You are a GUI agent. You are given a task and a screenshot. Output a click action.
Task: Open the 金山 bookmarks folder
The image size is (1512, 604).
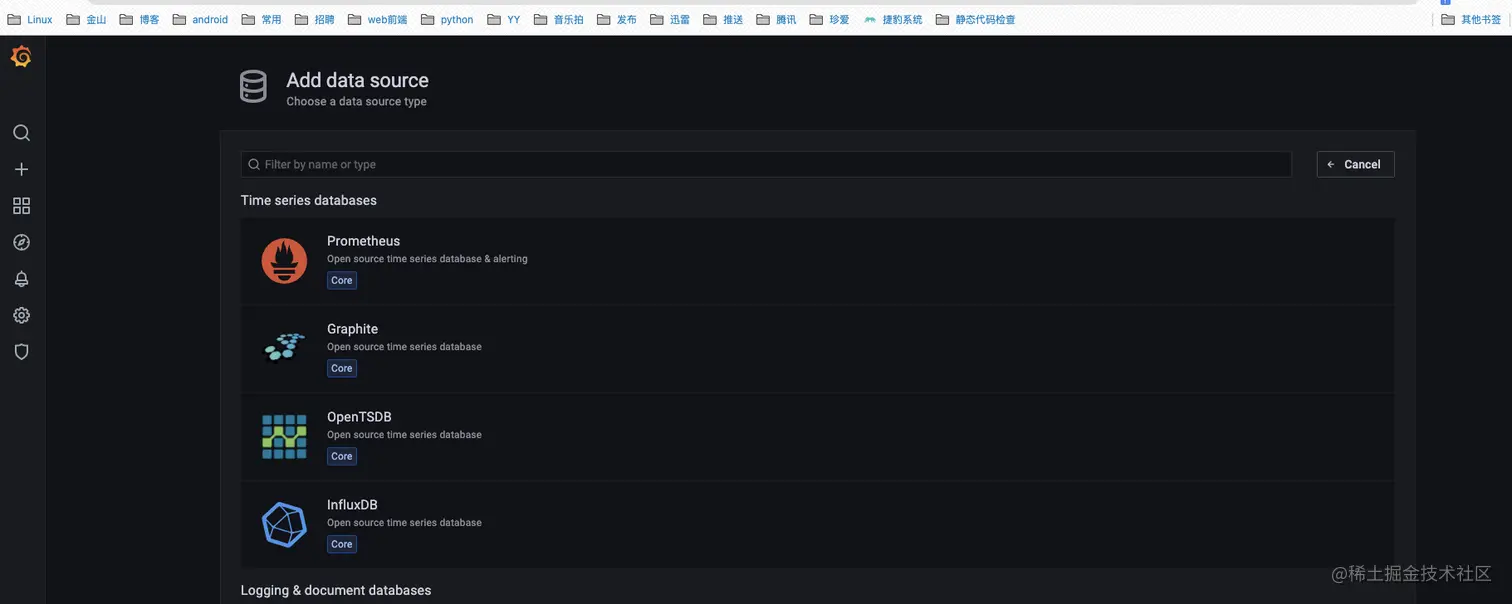[86, 19]
